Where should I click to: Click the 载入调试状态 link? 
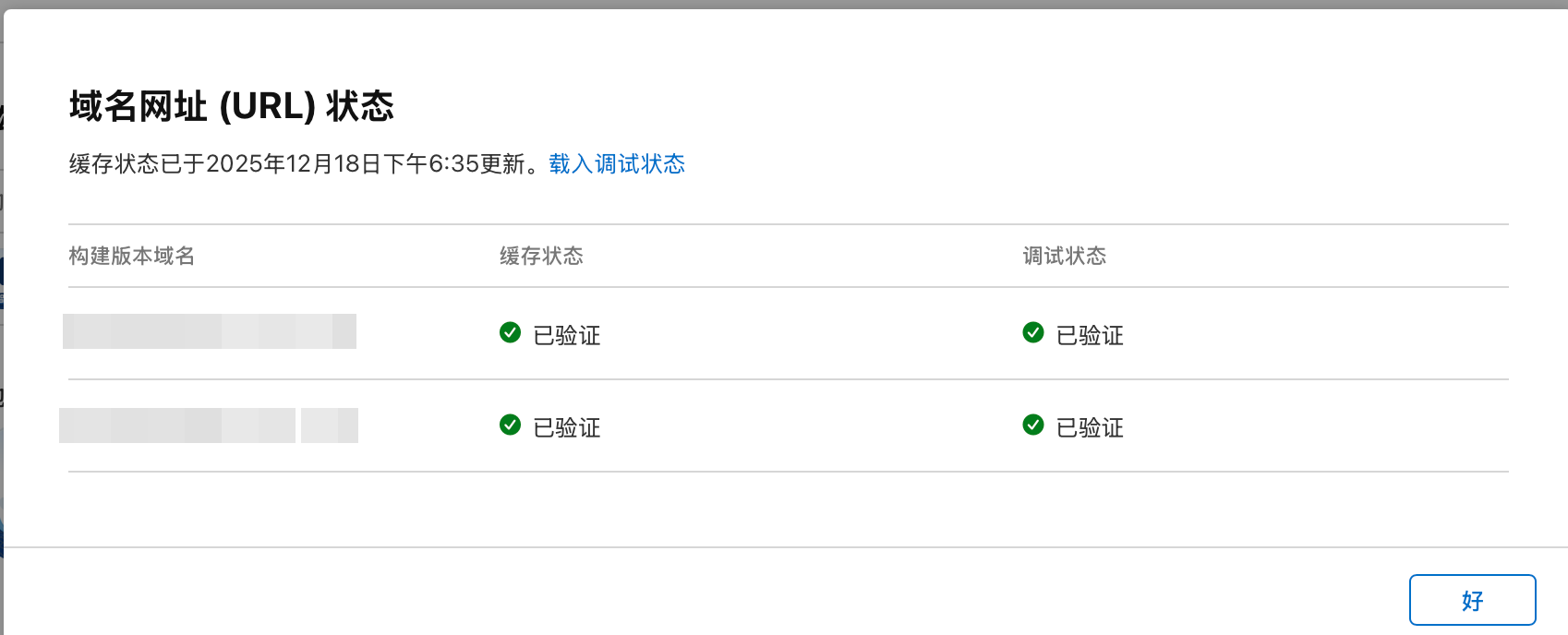click(x=617, y=164)
